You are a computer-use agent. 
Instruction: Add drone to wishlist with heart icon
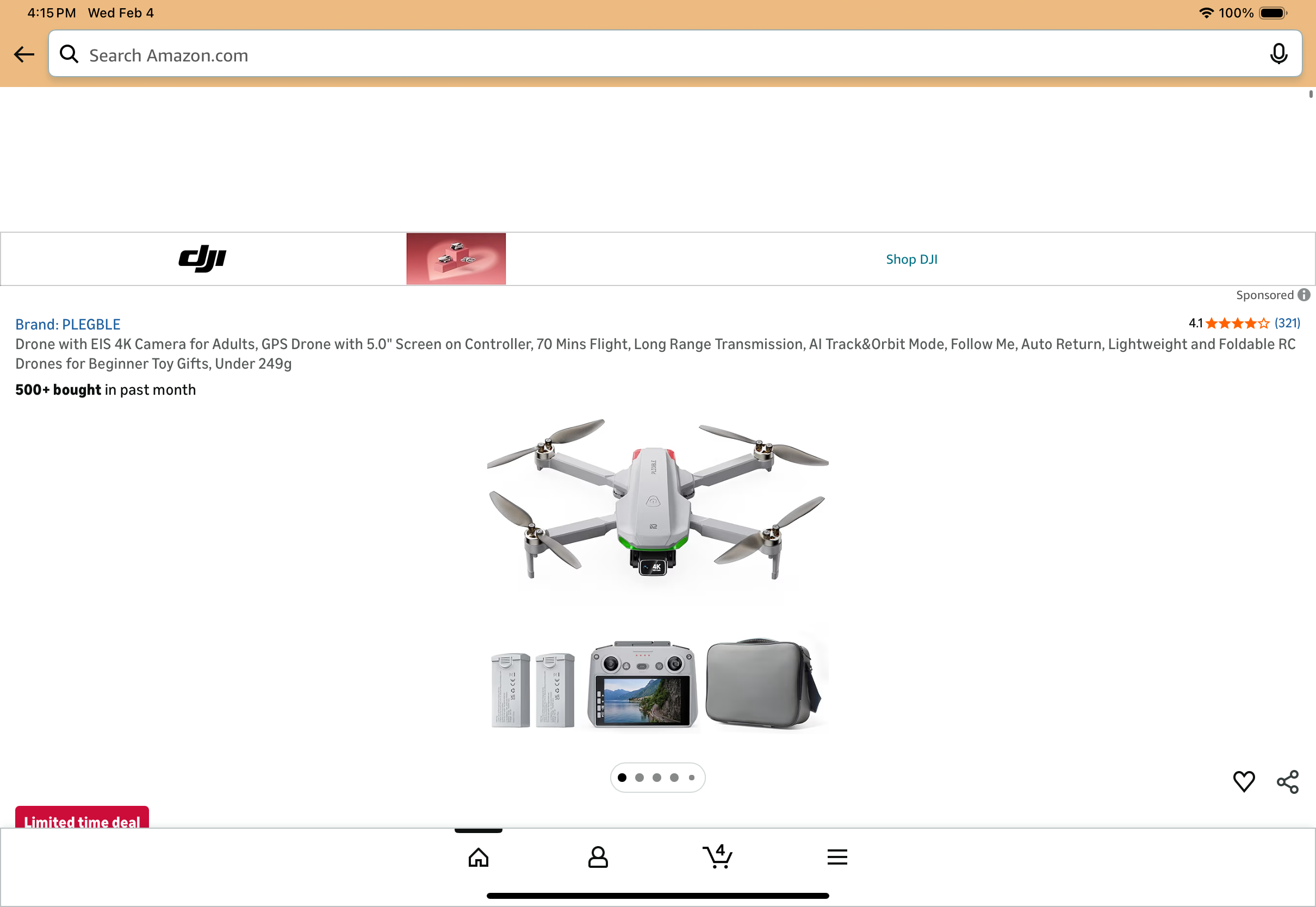1244,781
